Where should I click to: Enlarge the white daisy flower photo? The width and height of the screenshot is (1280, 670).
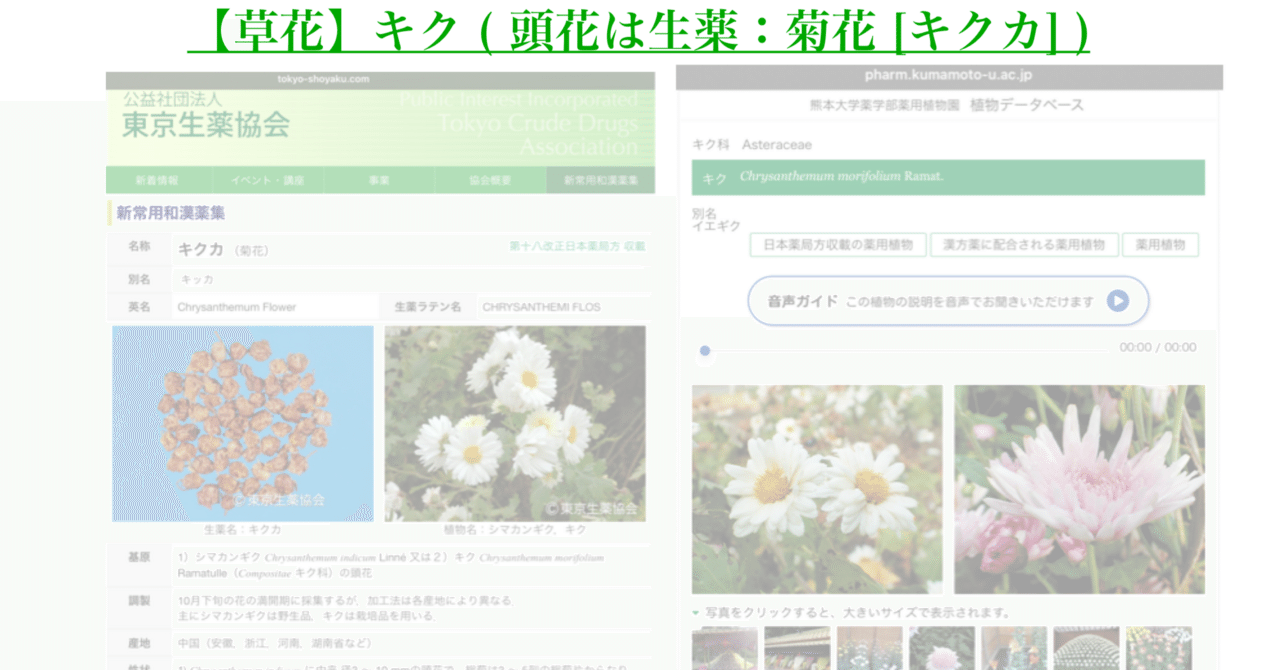coord(817,488)
